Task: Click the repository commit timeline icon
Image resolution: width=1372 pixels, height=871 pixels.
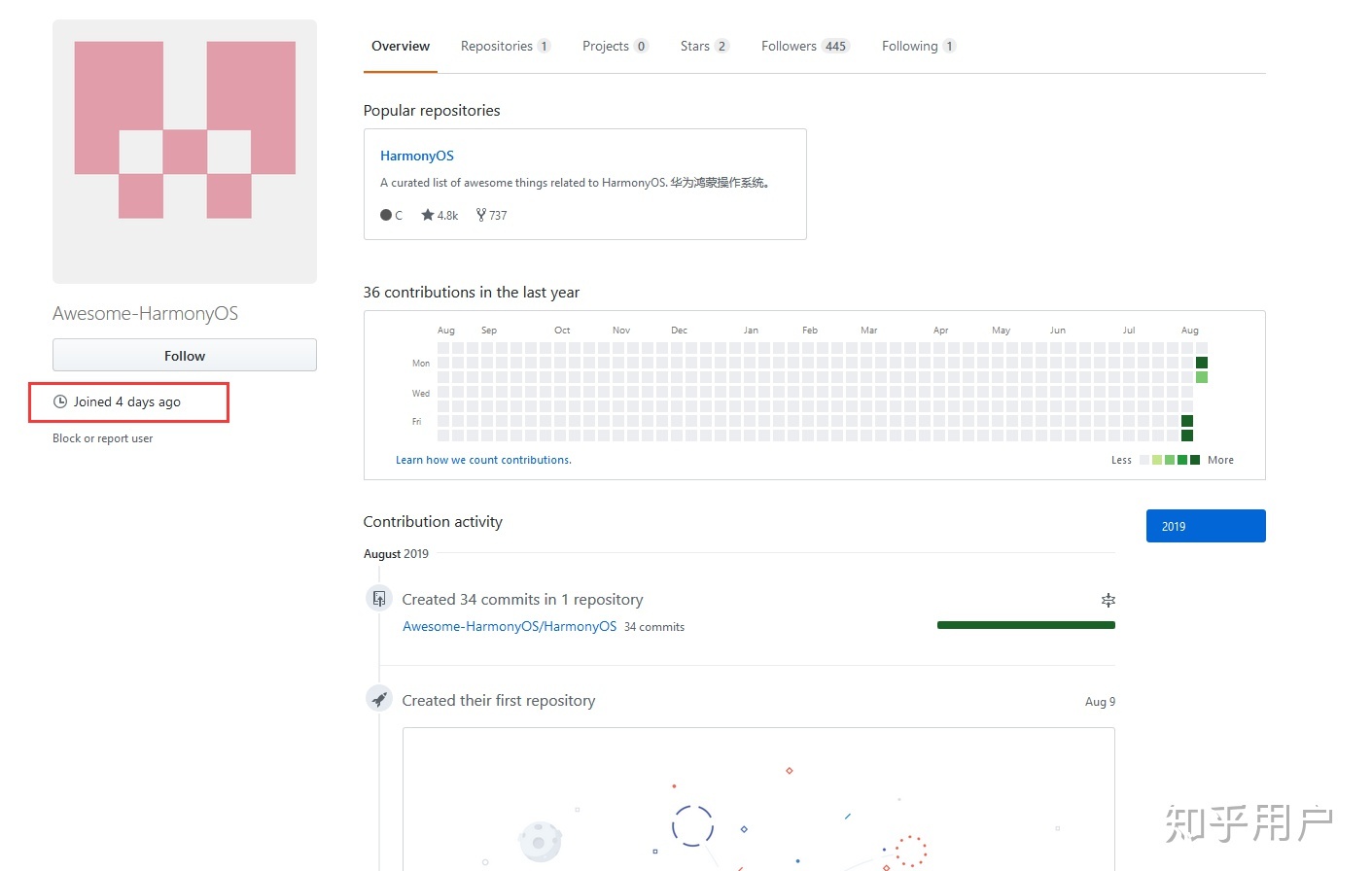Action: tap(379, 599)
